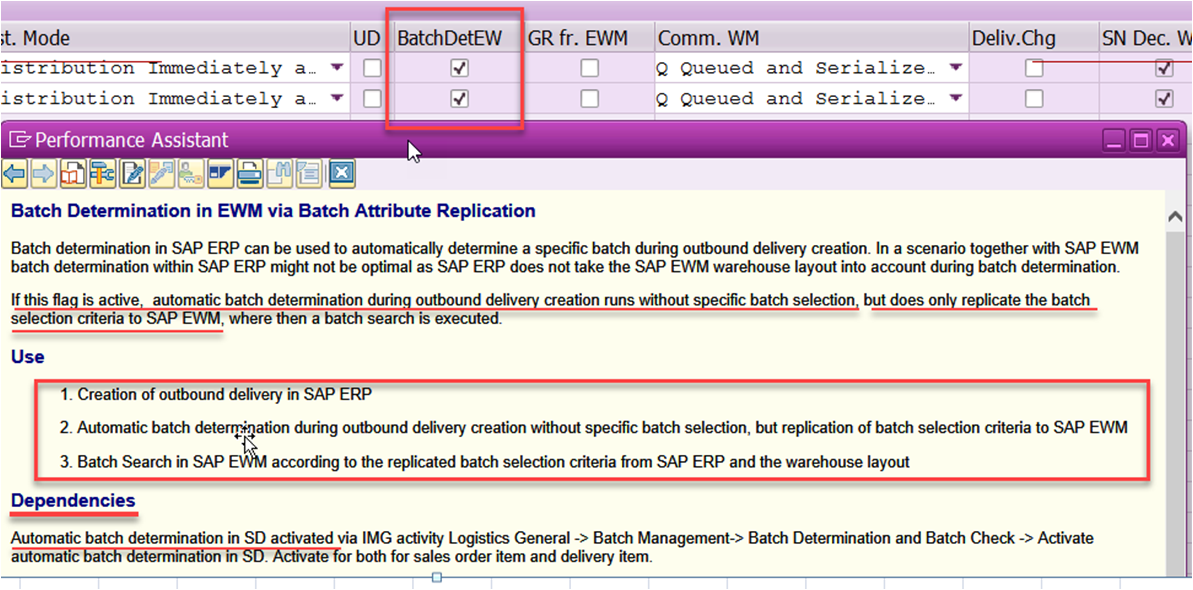Click 'Automatic batch determination in SD activated' text
Viewport: 1193px width, 590px height.
point(174,538)
